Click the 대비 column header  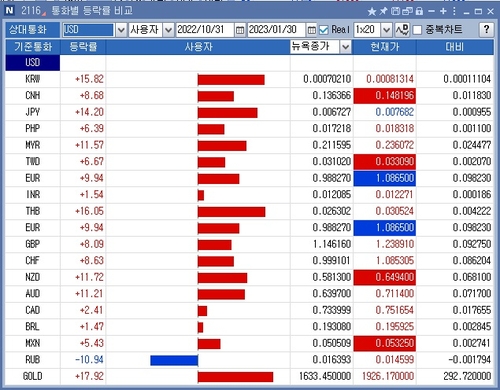(455, 47)
